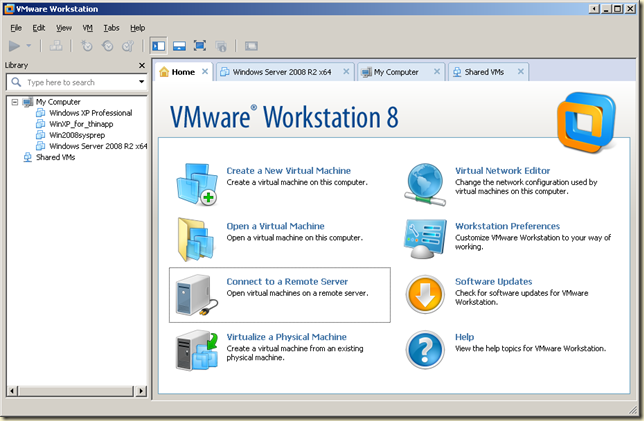
Task: Click the Send Ctrl+Alt+Del toolbar icon
Action: coord(56,46)
